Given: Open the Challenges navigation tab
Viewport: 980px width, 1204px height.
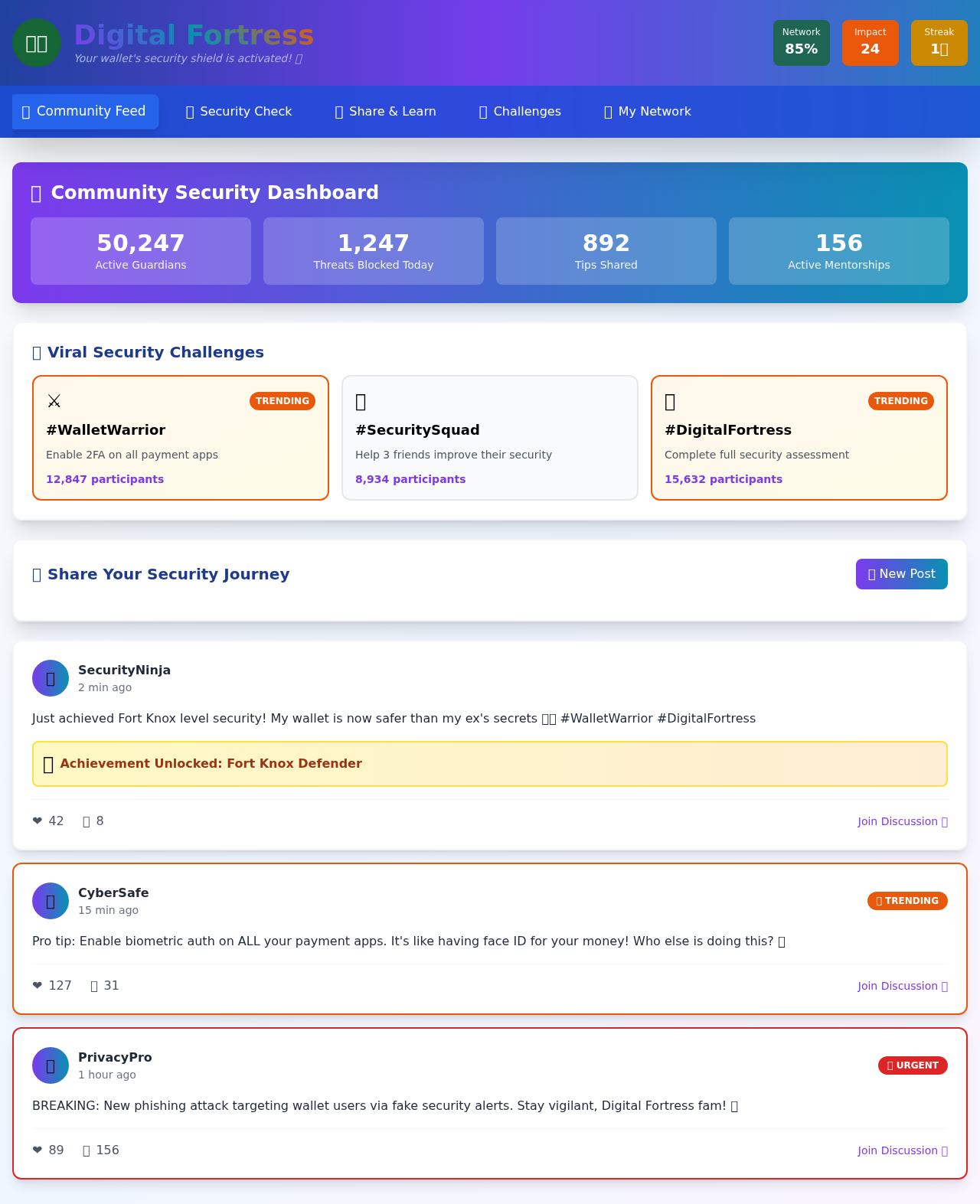Looking at the screenshot, I should [520, 112].
